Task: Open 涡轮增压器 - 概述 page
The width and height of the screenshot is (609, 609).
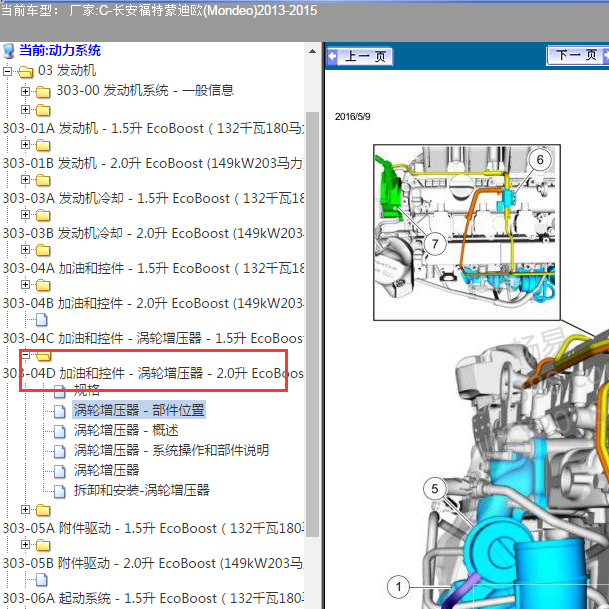Action: click(126, 430)
